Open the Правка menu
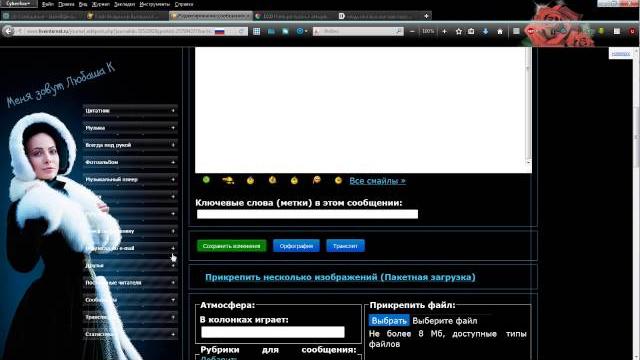 66,4
